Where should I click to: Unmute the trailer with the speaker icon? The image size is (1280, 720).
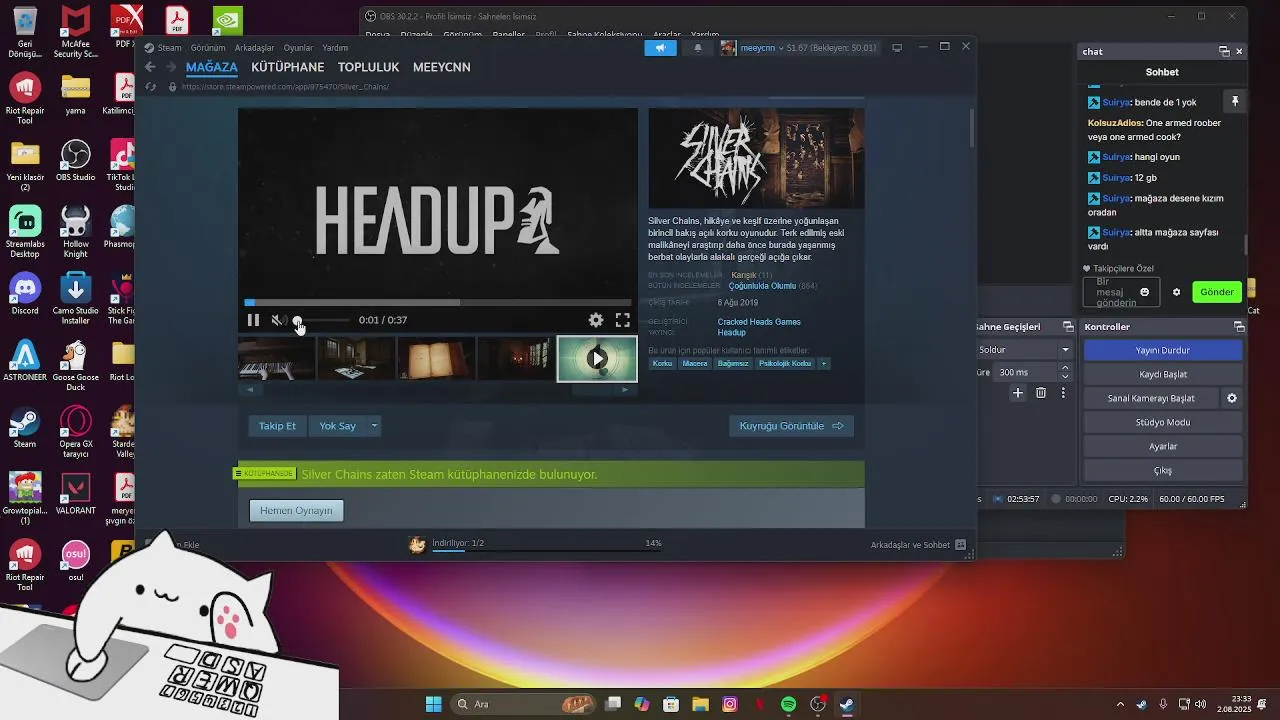[x=278, y=320]
